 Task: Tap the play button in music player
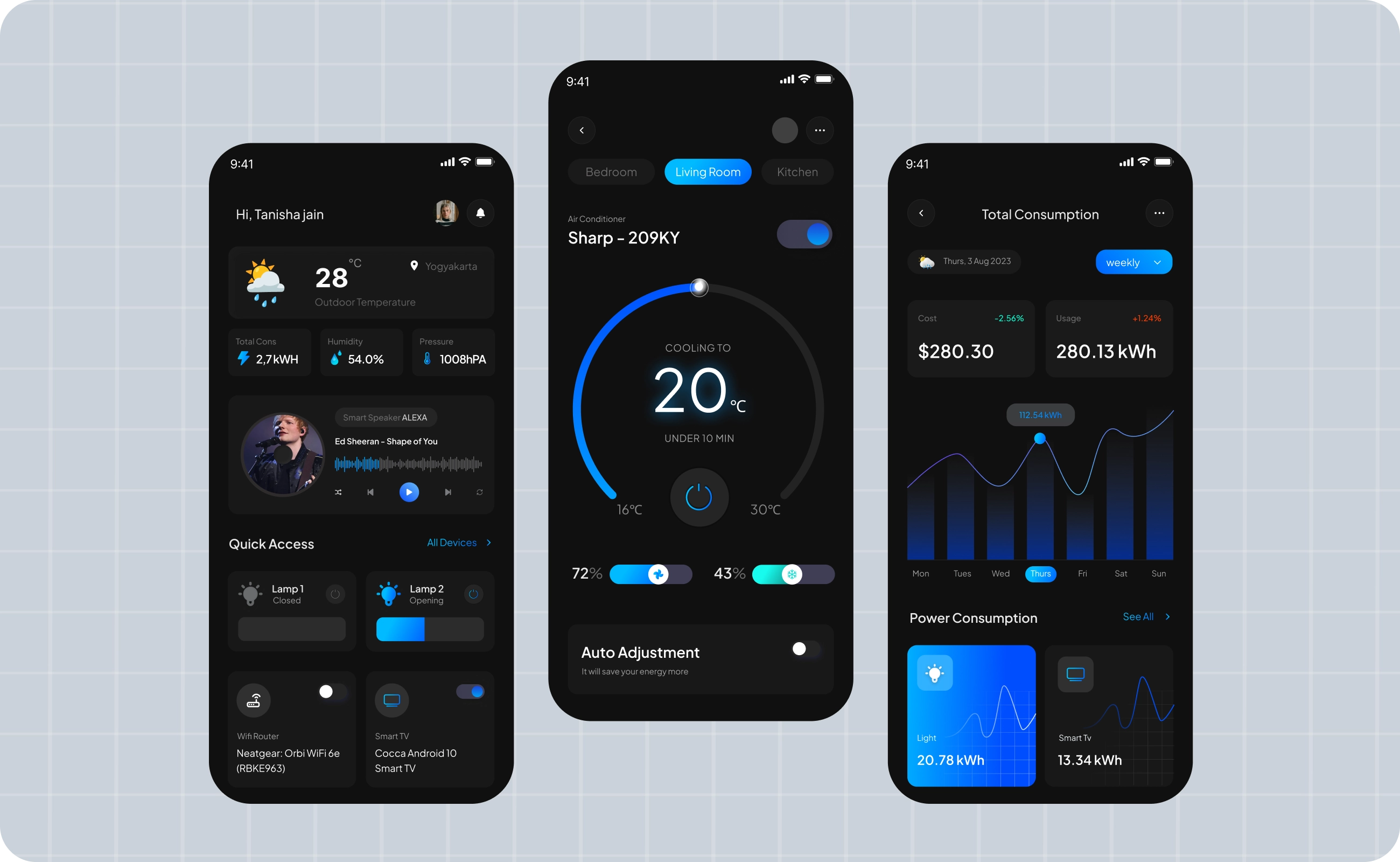tap(408, 491)
